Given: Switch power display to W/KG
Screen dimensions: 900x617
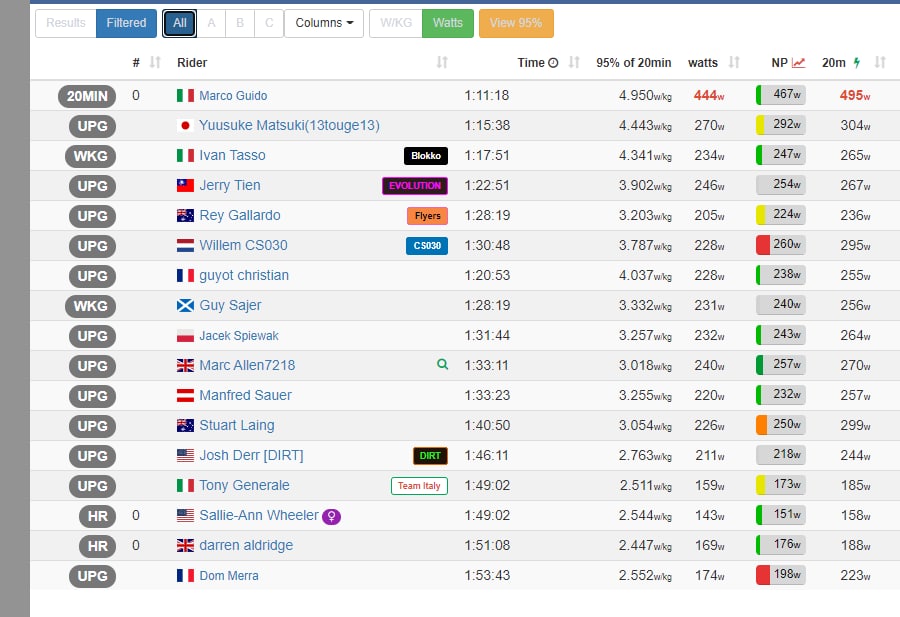Looking at the screenshot, I should (x=396, y=23).
